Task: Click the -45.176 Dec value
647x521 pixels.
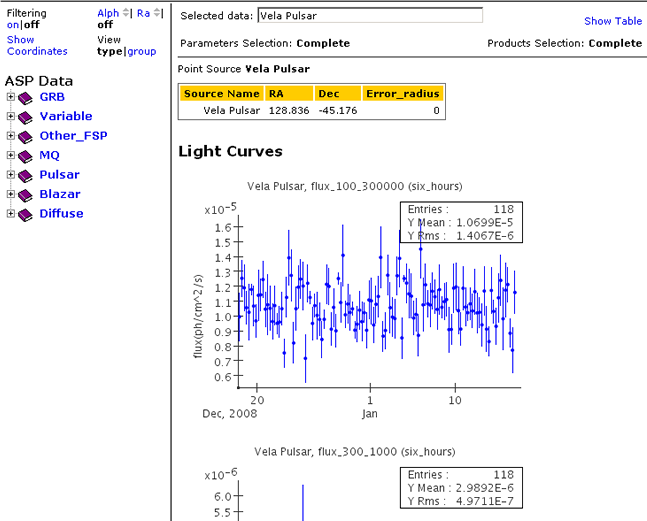Action: [338, 111]
